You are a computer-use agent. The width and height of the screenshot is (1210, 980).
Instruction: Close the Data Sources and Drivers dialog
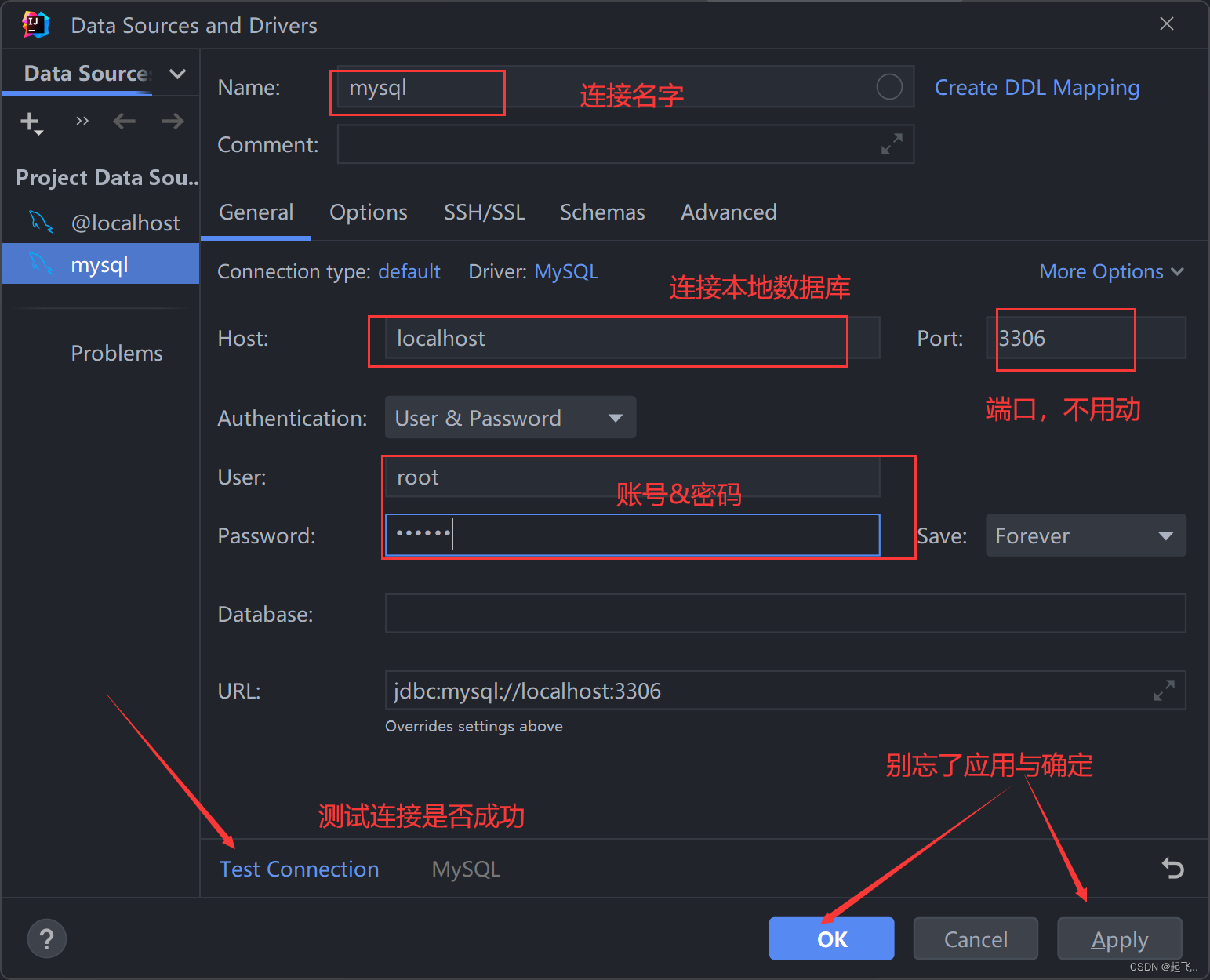point(1167,24)
